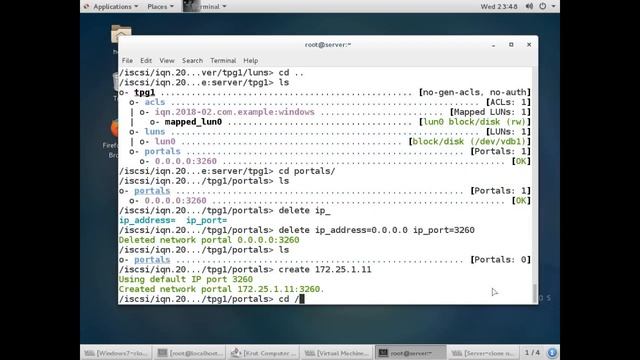
Task: Close the root@server terminal window
Action: 529,45
